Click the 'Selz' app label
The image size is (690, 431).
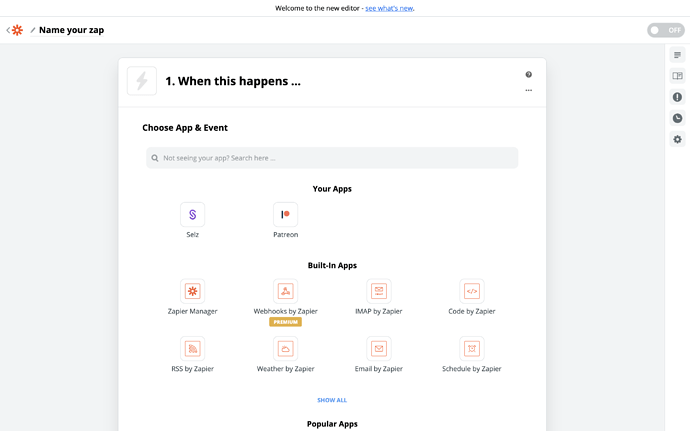(x=192, y=235)
